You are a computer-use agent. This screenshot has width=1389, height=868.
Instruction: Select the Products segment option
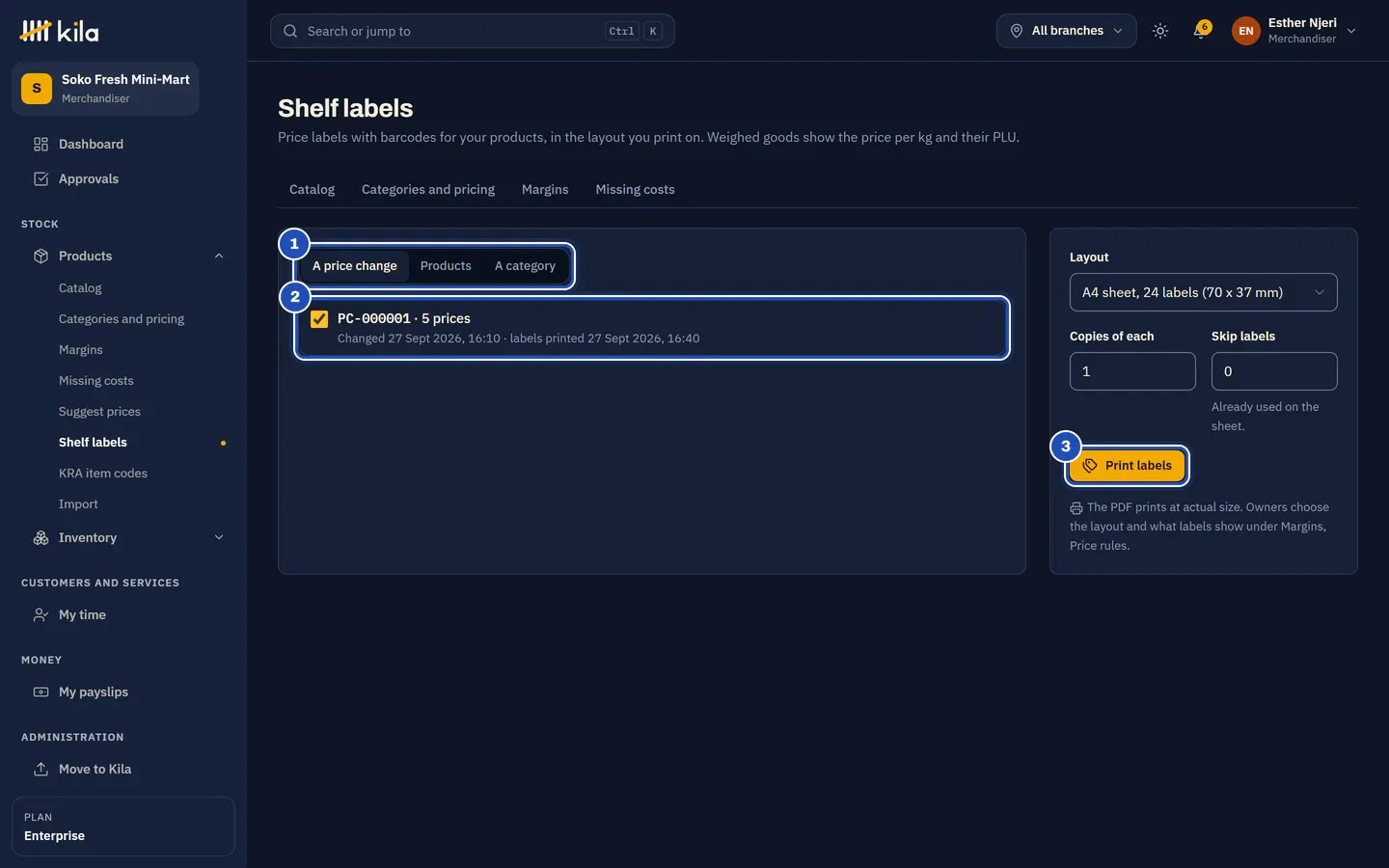coord(446,266)
